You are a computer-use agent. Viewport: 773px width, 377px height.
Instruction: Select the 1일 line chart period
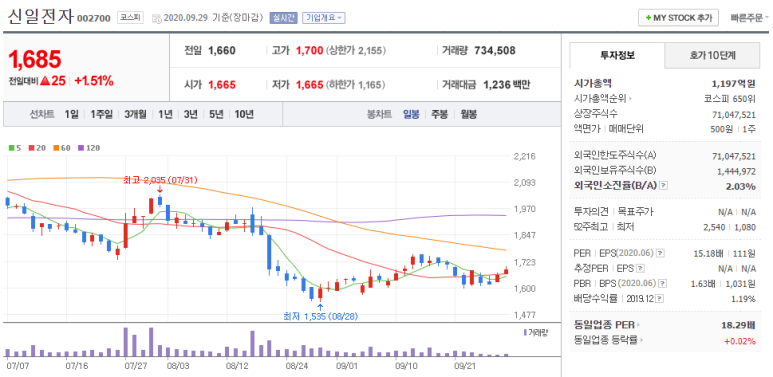pos(71,114)
